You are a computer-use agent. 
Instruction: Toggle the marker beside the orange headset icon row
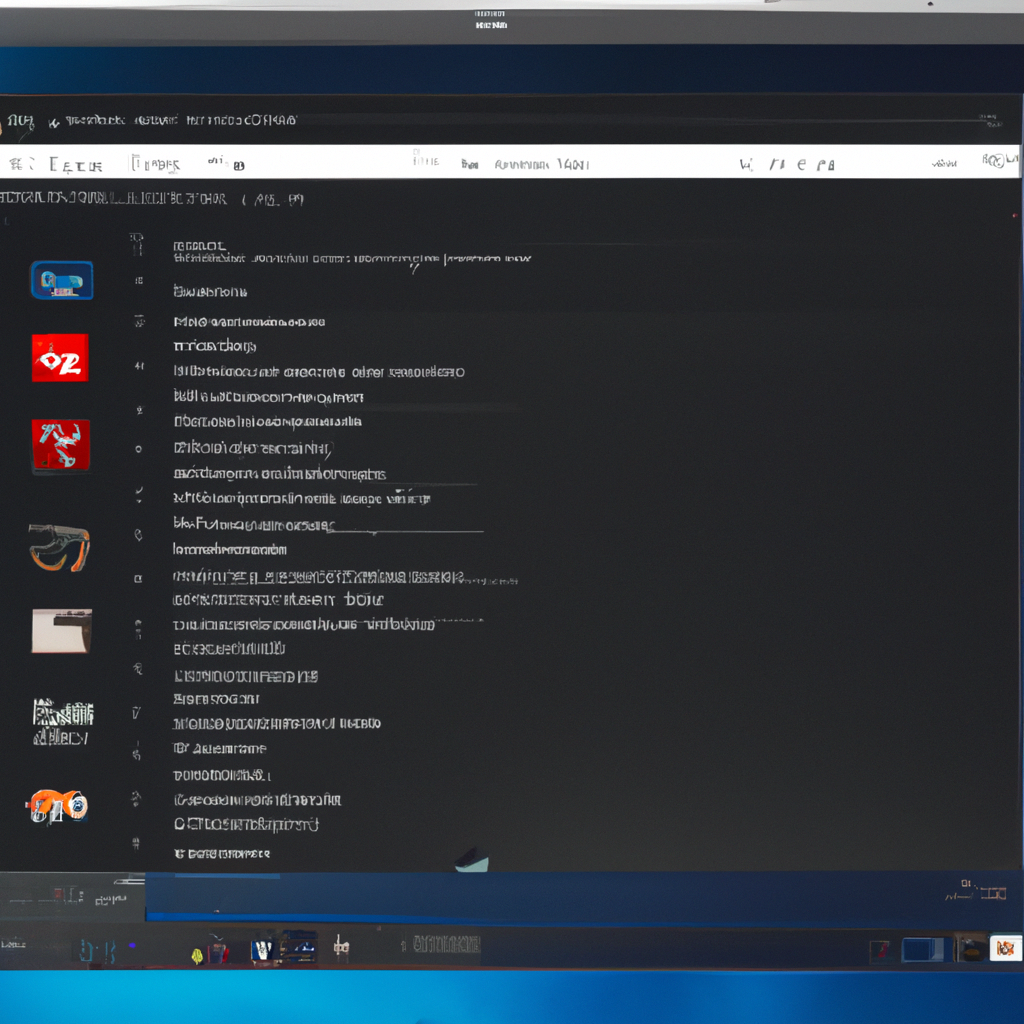[138, 536]
